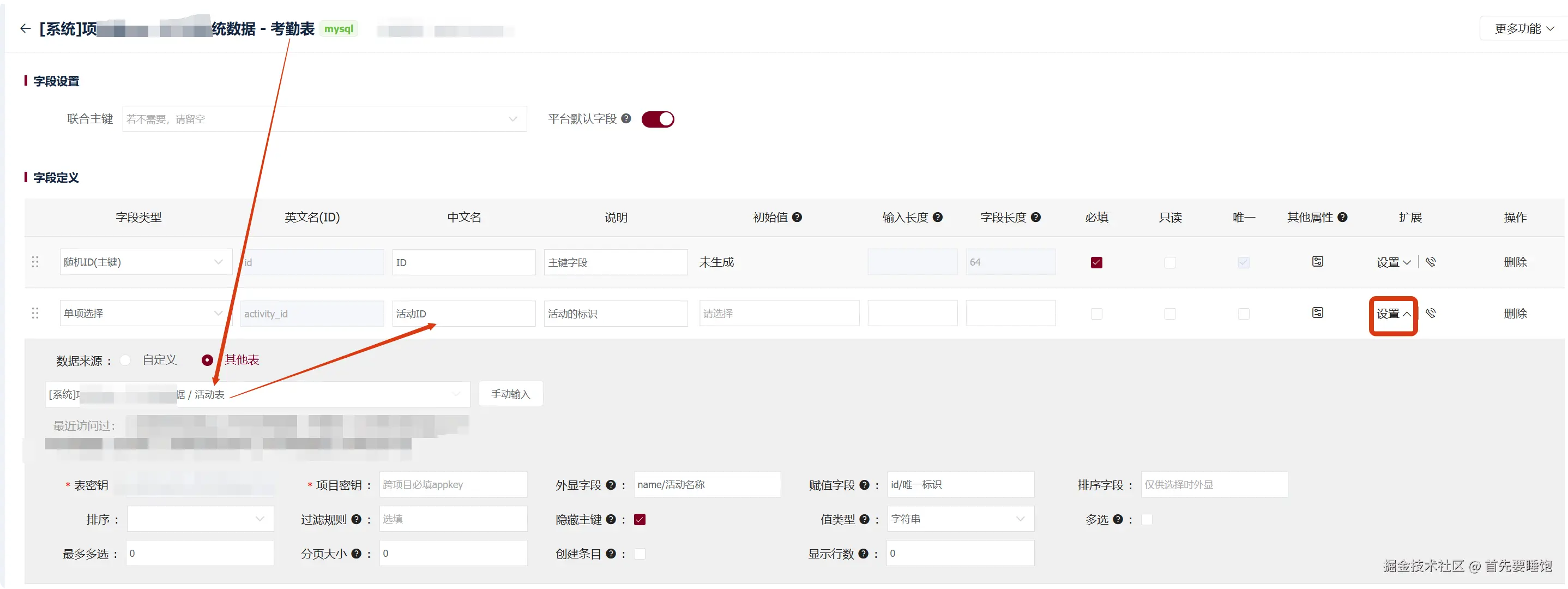Click extension link icon in id row
The image size is (1568, 589).
coord(1431,262)
